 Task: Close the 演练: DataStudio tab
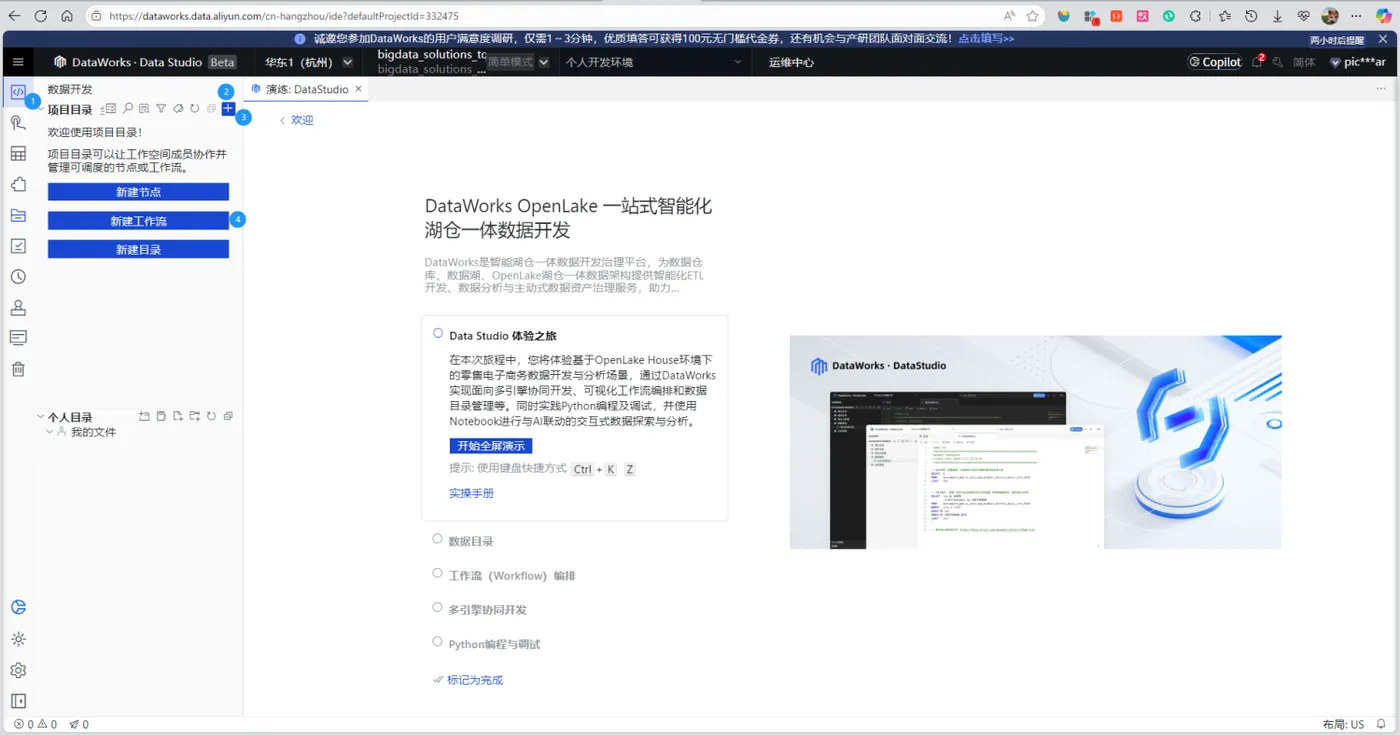point(358,89)
